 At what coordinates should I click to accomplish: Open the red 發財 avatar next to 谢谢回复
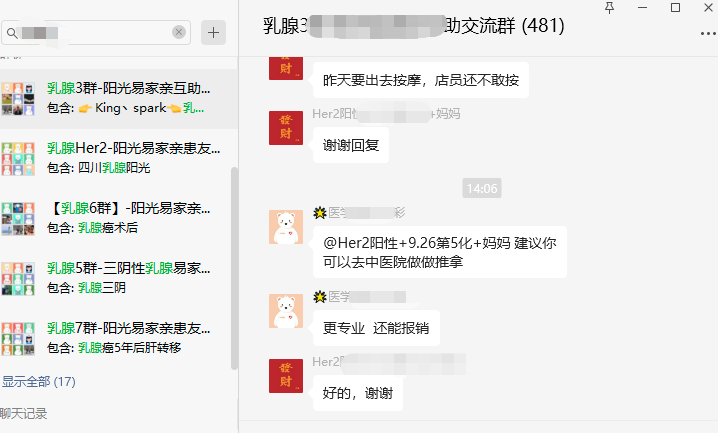286,128
